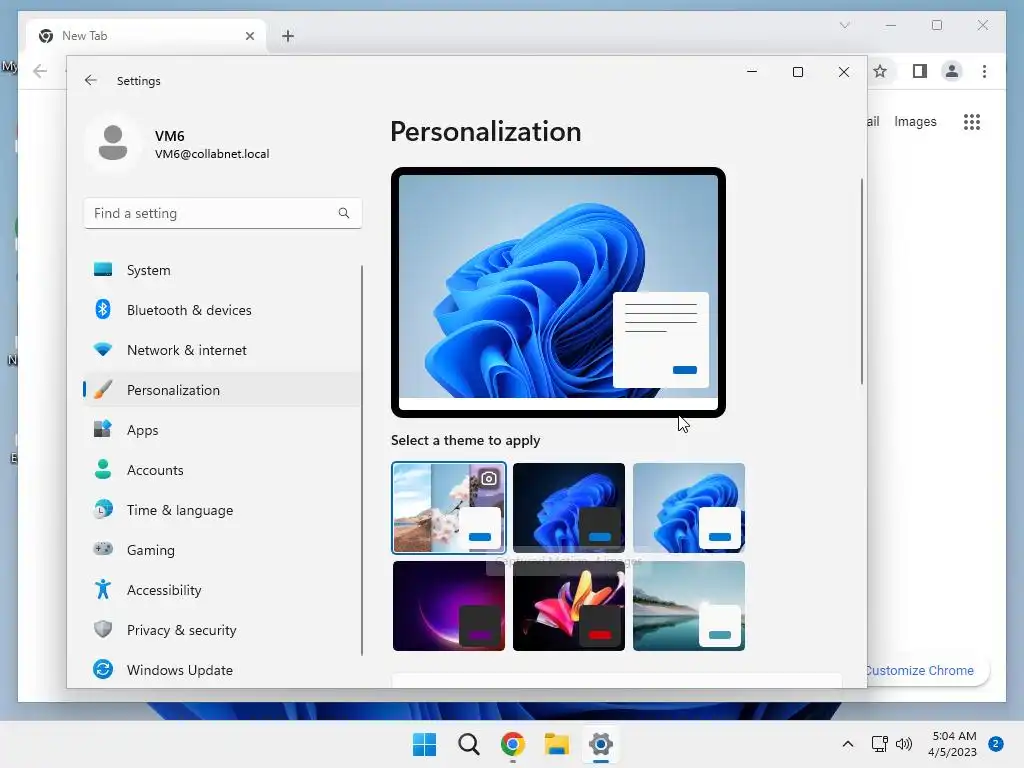Image resolution: width=1024 pixels, height=768 pixels.
Task: Maximize the Settings window
Action: 798,72
